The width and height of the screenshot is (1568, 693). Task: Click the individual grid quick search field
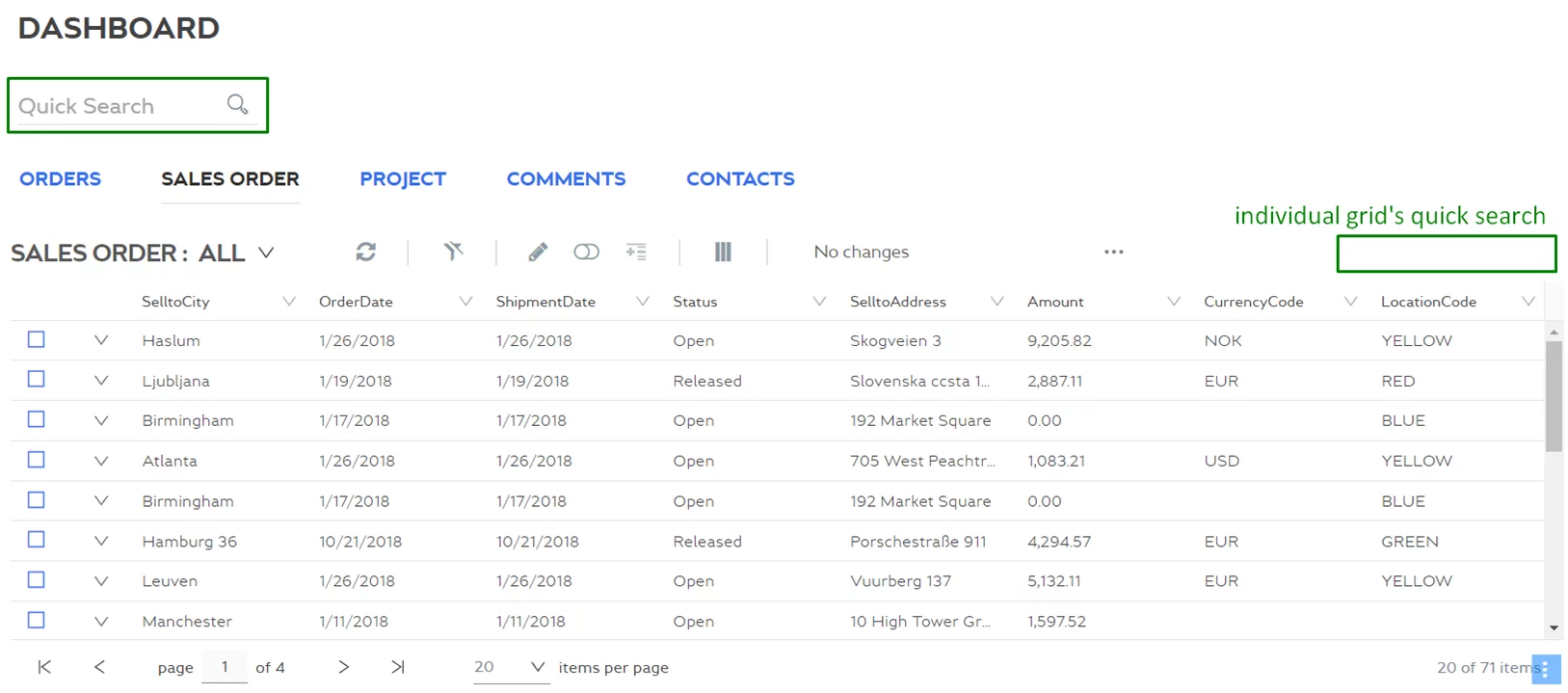click(1446, 254)
